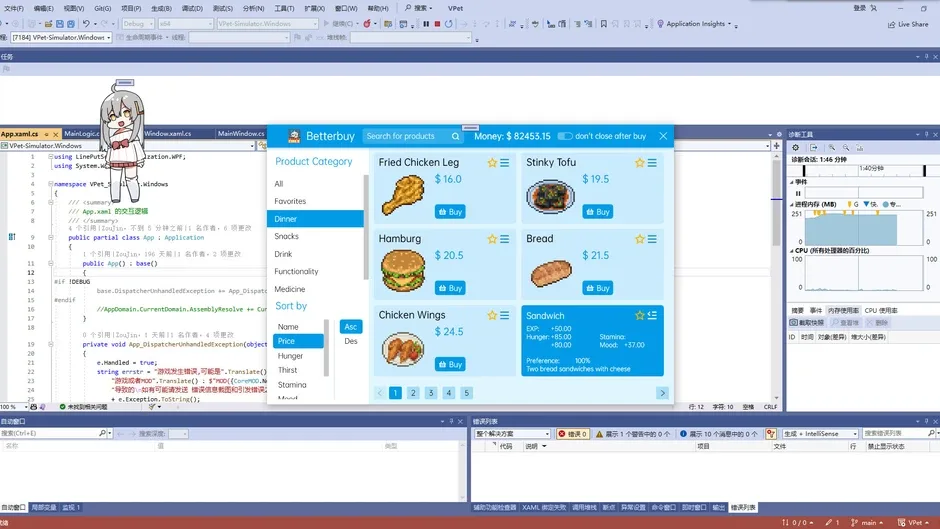Viewport: 940px width, 529px height.
Task: Zoom in on the diagnostics timeline
Action: point(831,148)
